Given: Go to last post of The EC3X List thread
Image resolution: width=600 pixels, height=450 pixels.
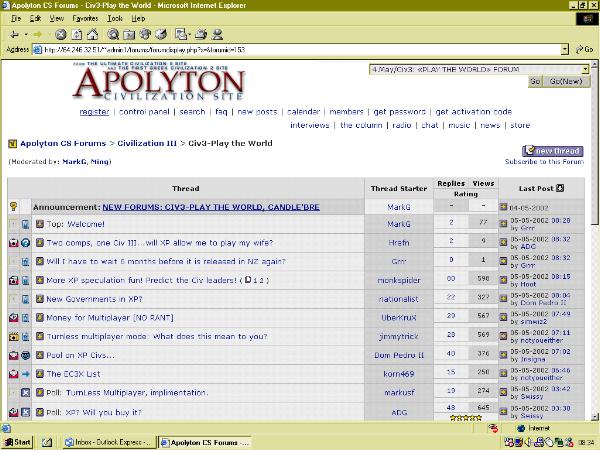Looking at the screenshot, I should click(x=504, y=374).
